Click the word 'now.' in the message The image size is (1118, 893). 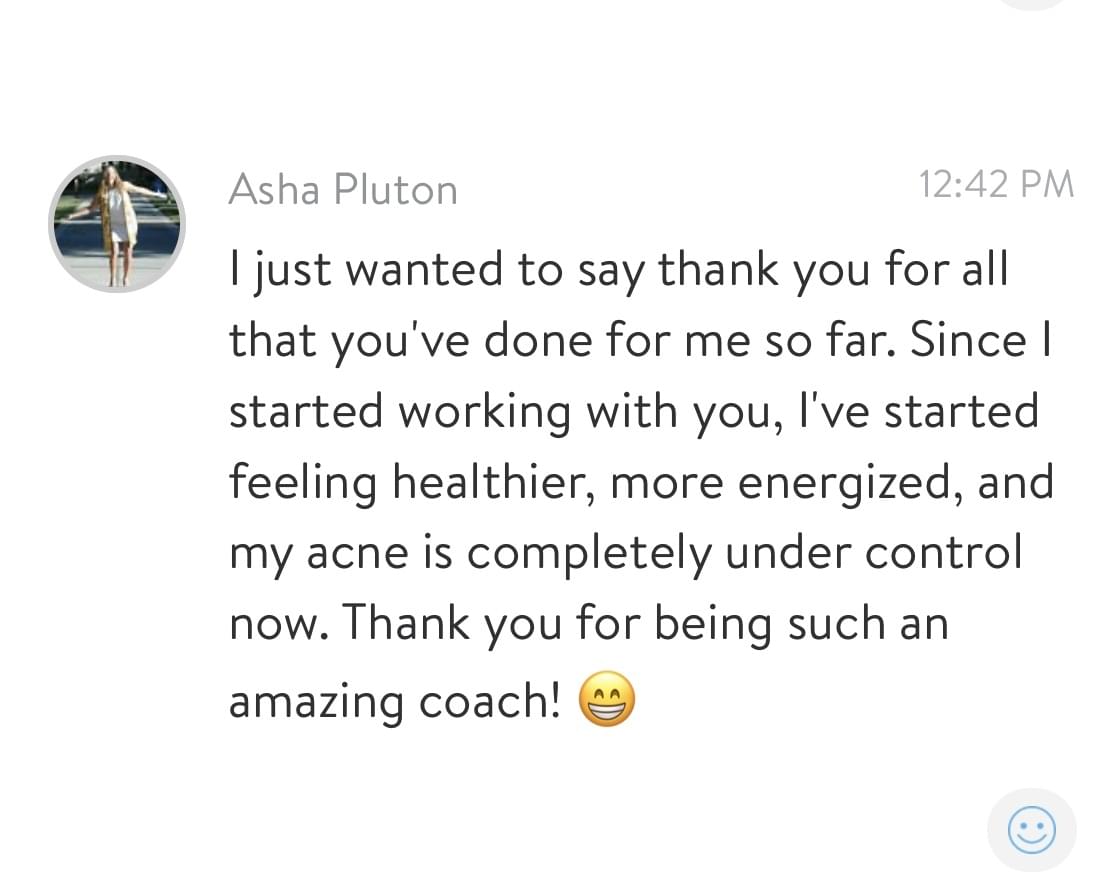point(279,626)
